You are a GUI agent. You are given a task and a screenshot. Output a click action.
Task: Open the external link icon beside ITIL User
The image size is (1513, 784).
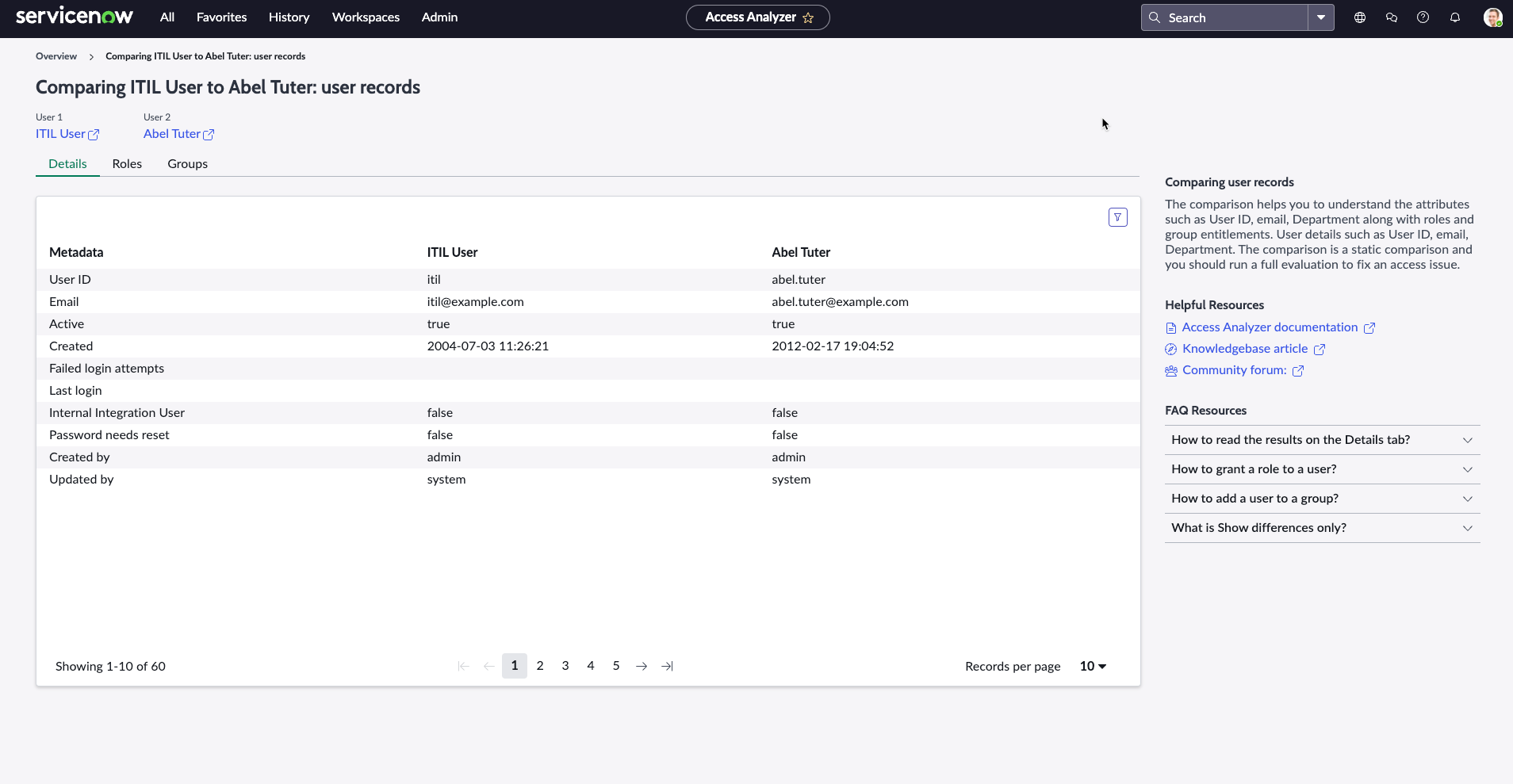coord(94,135)
